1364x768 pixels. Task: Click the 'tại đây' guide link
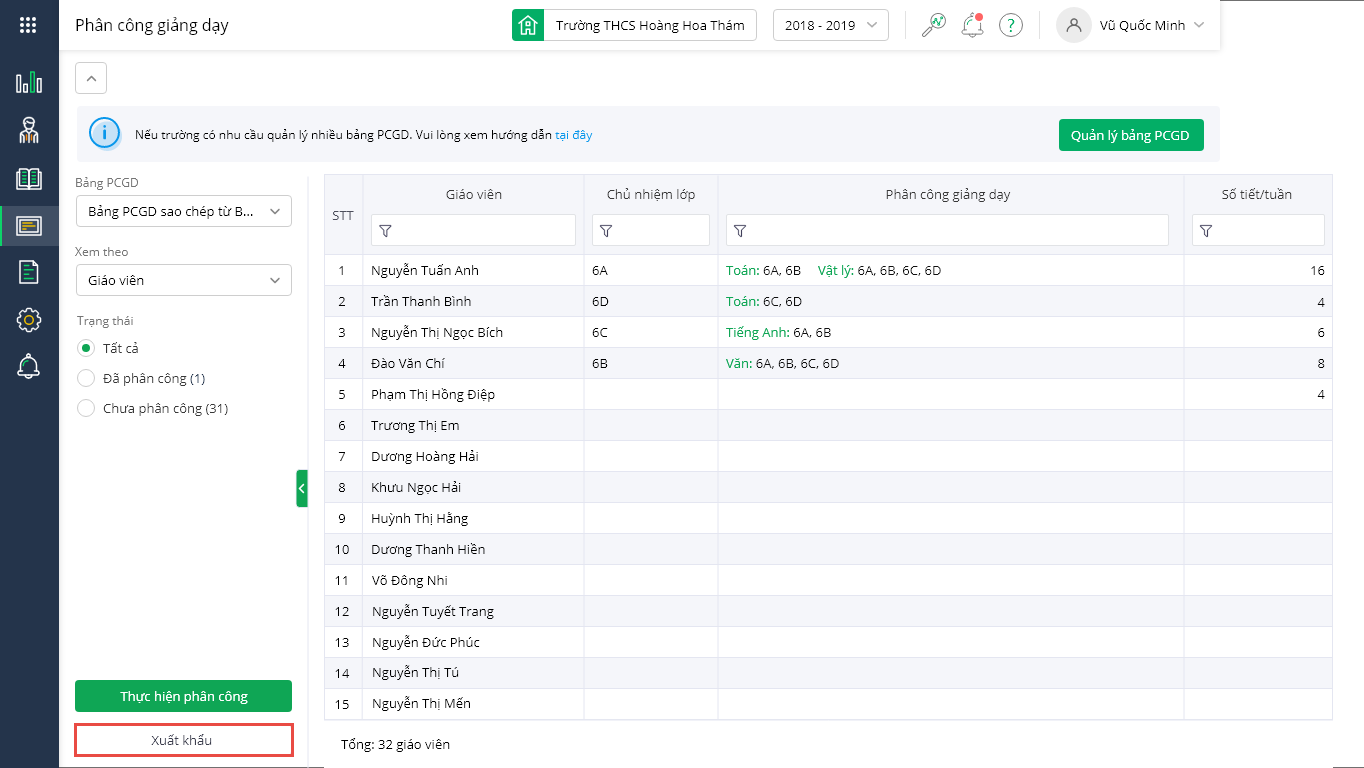tap(573, 134)
